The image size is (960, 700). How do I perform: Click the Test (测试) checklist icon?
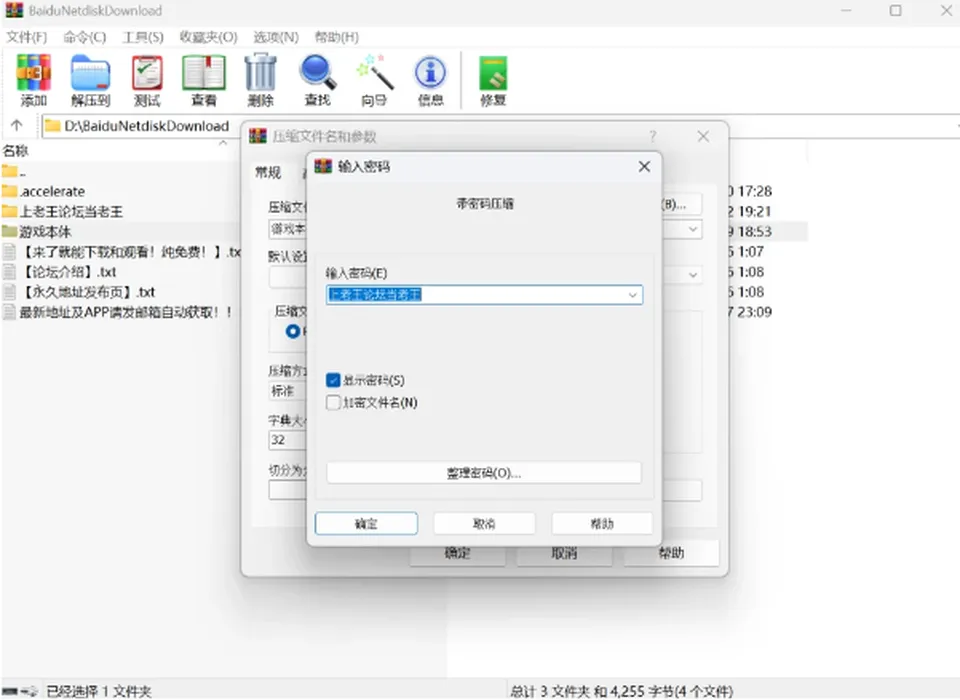[148, 73]
